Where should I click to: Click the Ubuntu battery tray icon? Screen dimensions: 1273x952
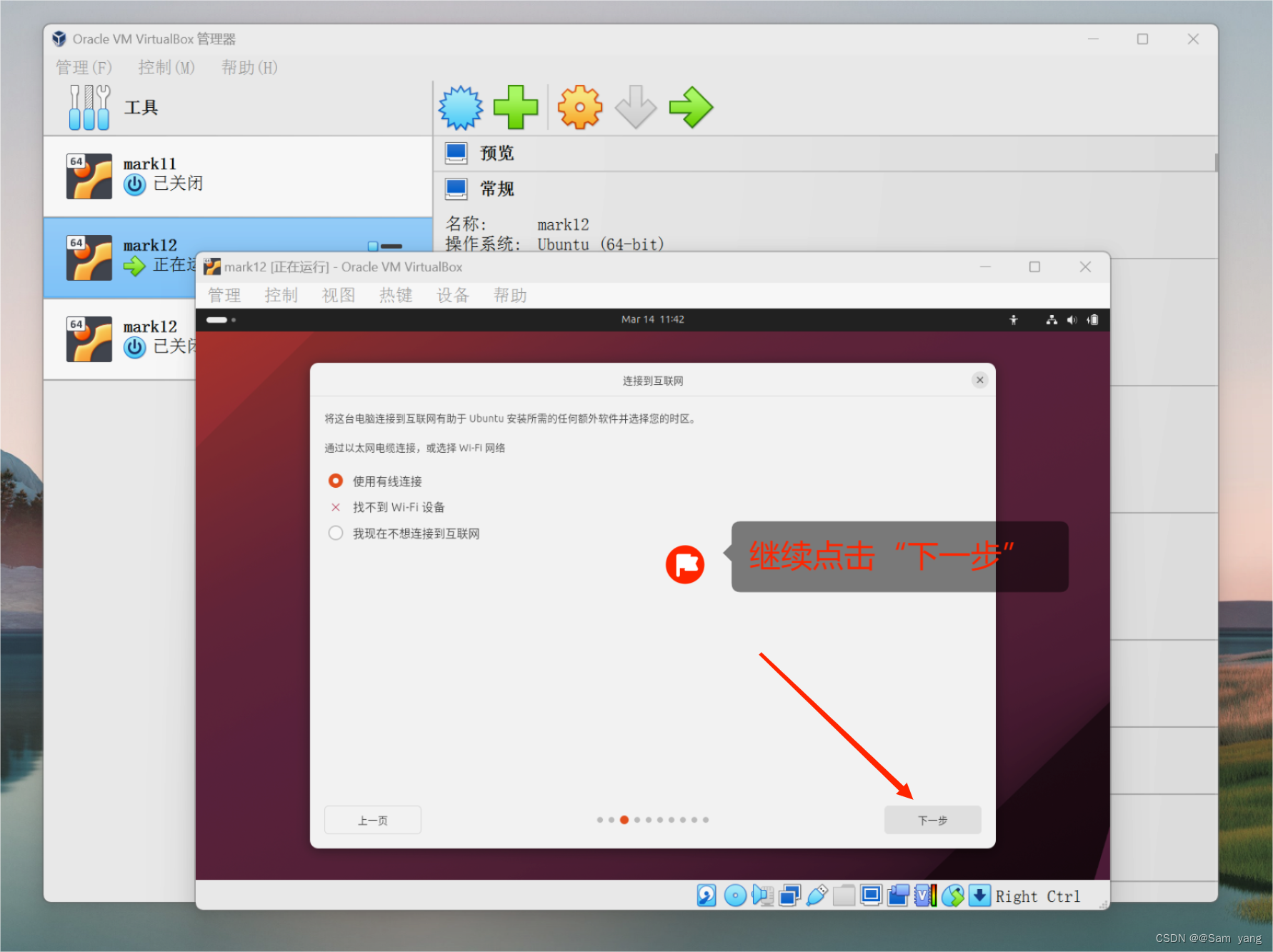[x=1092, y=320]
